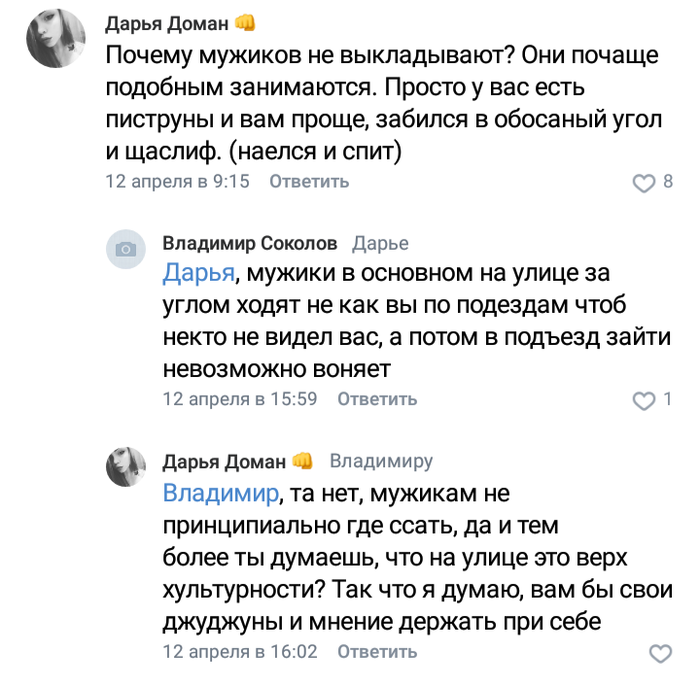Screen dimensions: 700x687
Task: Open Владимир Соколов profile via name
Action: (x=249, y=243)
